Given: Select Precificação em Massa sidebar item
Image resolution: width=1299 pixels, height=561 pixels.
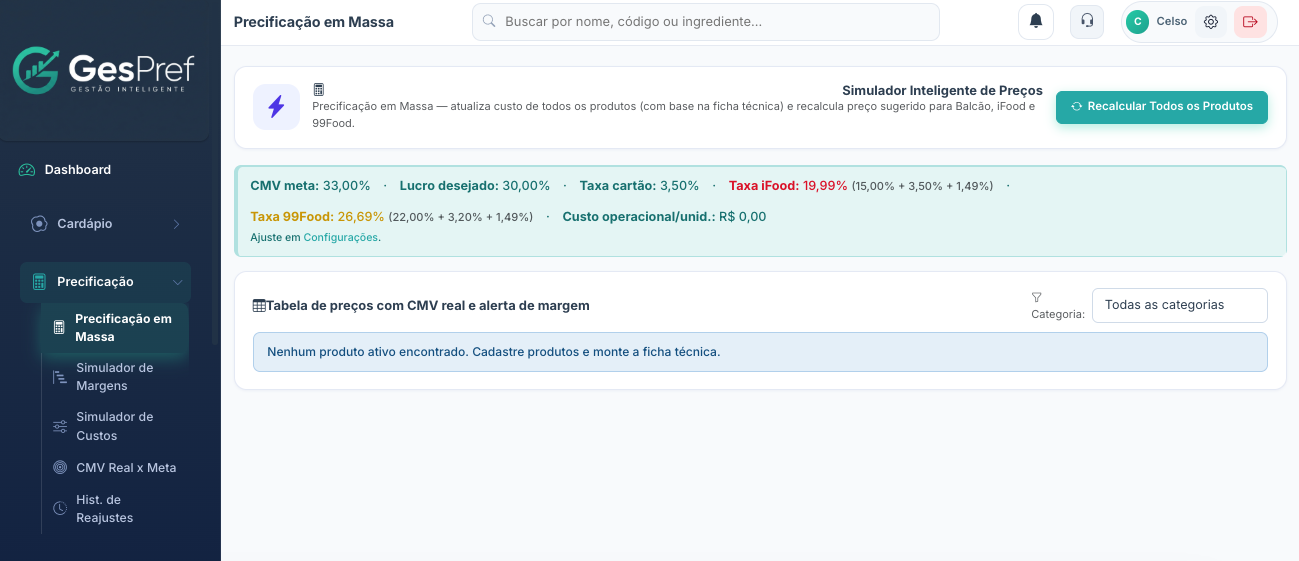Looking at the screenshot, I should pyautogui.click(x=114, y=328).
